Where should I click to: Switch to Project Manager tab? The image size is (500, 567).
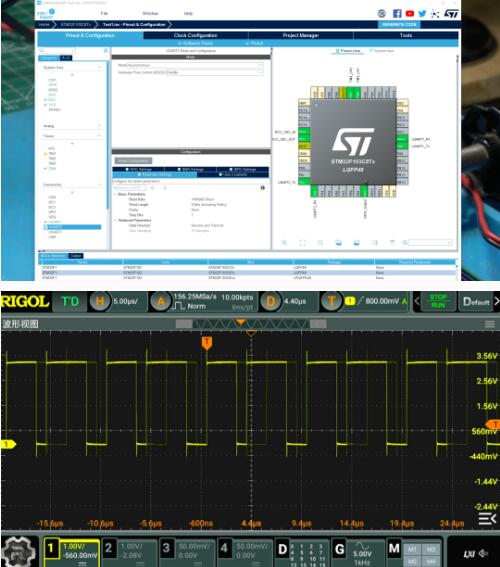[x=301, y=35]
